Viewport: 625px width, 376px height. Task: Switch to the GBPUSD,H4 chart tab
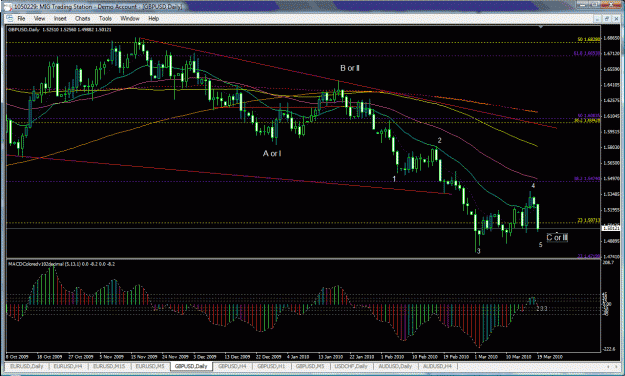point(232,366)
